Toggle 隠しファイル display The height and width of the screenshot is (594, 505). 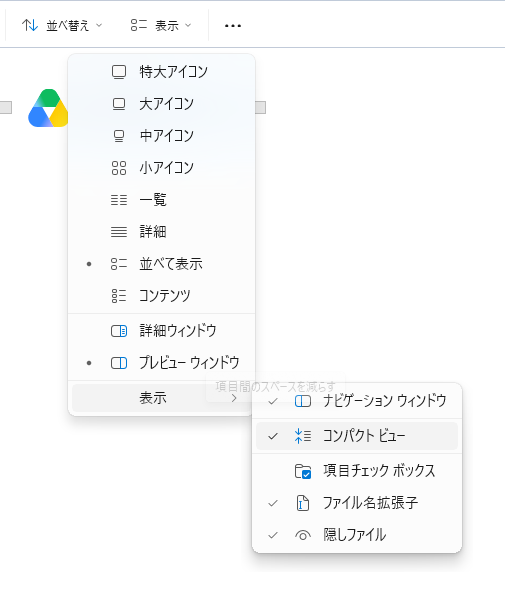(x=357, y=535)
